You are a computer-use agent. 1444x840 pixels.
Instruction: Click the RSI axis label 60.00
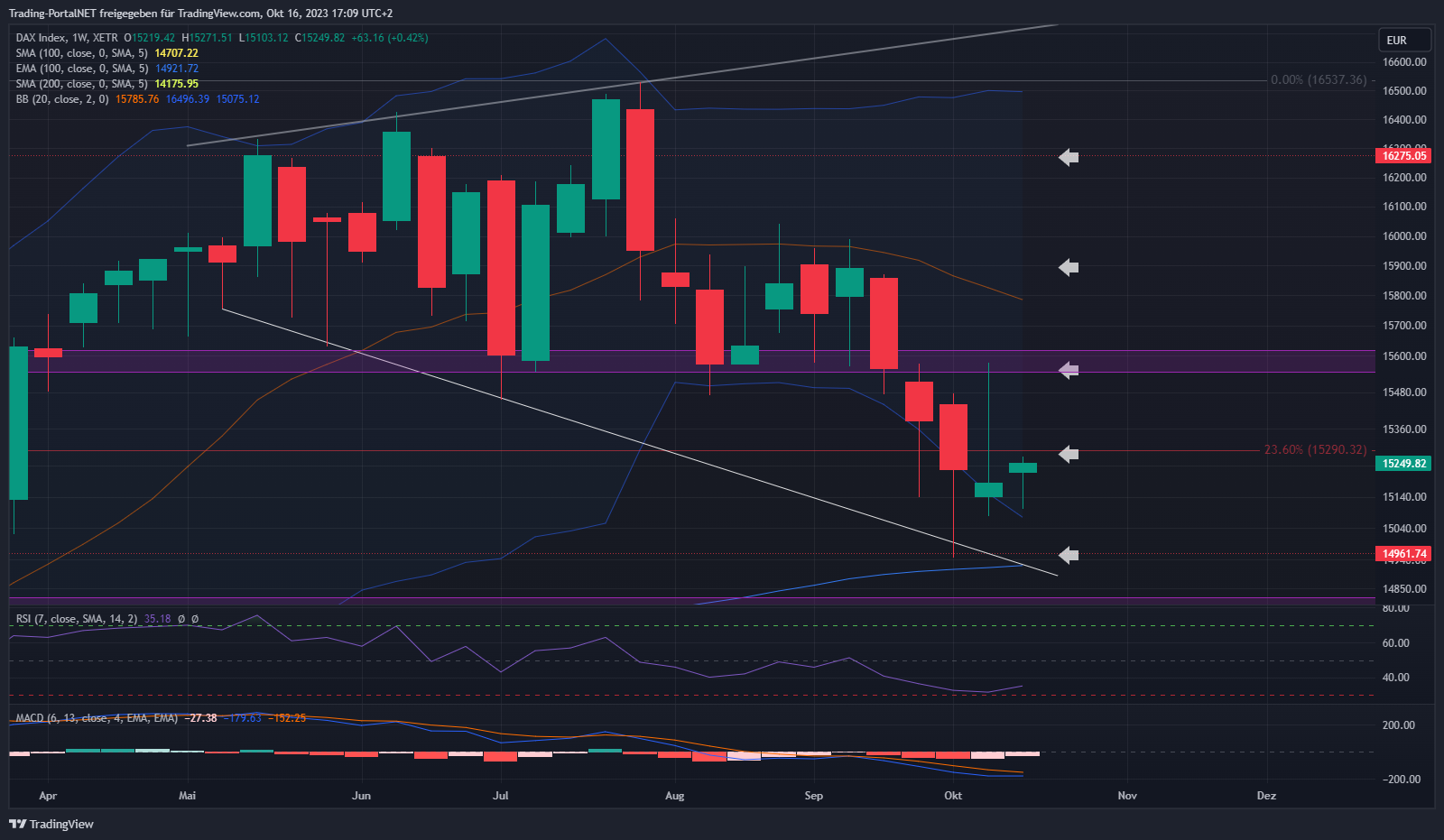pyautogui.click(x=1395, y=643)
